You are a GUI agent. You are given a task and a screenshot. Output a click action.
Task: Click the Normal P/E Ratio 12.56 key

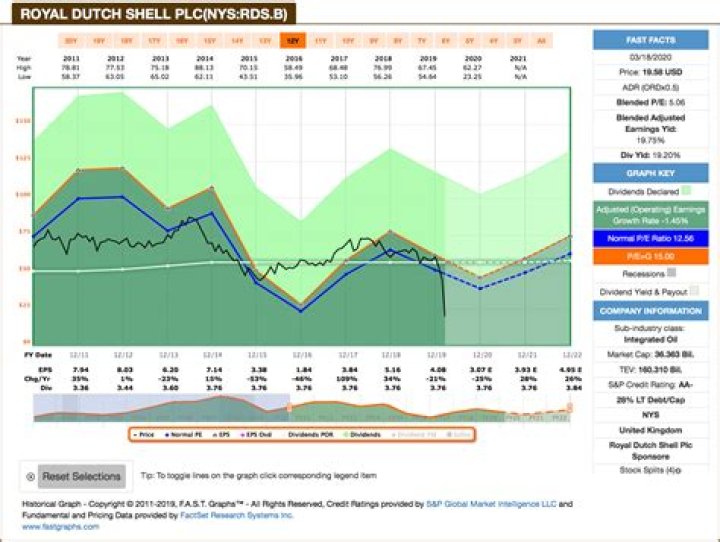[651, 238]
